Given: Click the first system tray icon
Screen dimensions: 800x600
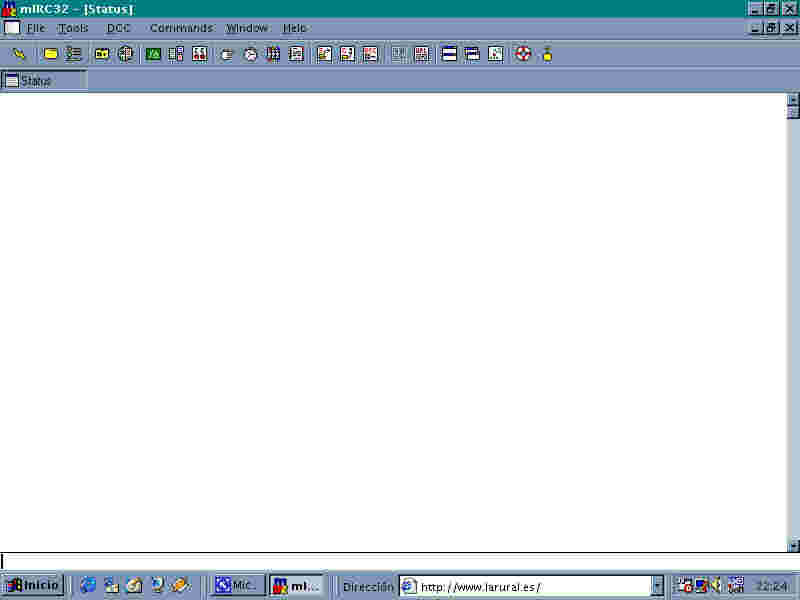Looking at the screenshot, I should pos(684,585).
